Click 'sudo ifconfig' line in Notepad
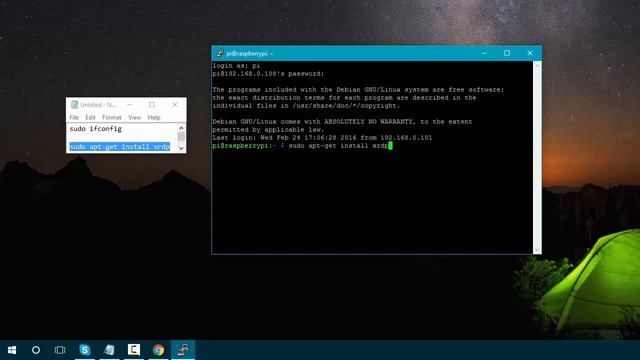The width and height of the screenshot is (640, 360). (96, 129)
